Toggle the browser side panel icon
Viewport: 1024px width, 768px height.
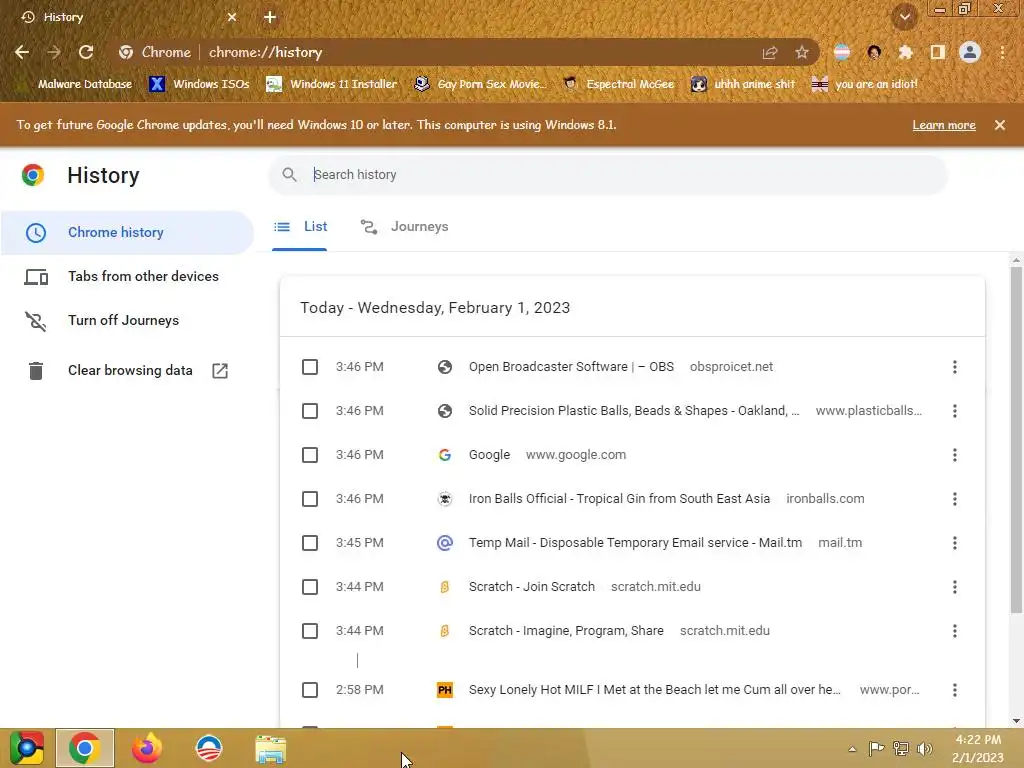(x=938, y=52)
